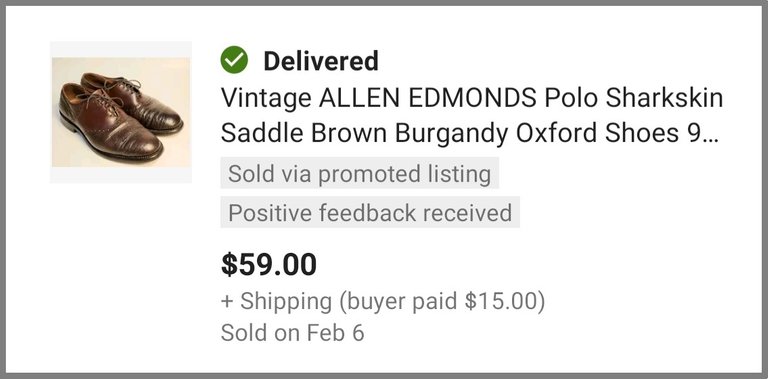Select the Positive feedback received badge

pyautogui.click(x=370, y=213)
